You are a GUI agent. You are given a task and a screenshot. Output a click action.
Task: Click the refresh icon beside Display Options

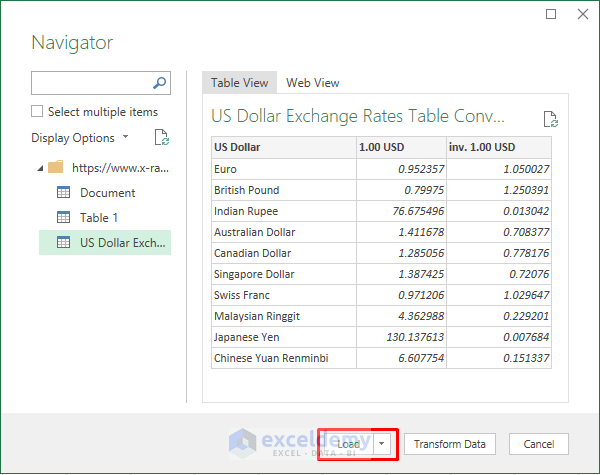[x=161, y=137]
